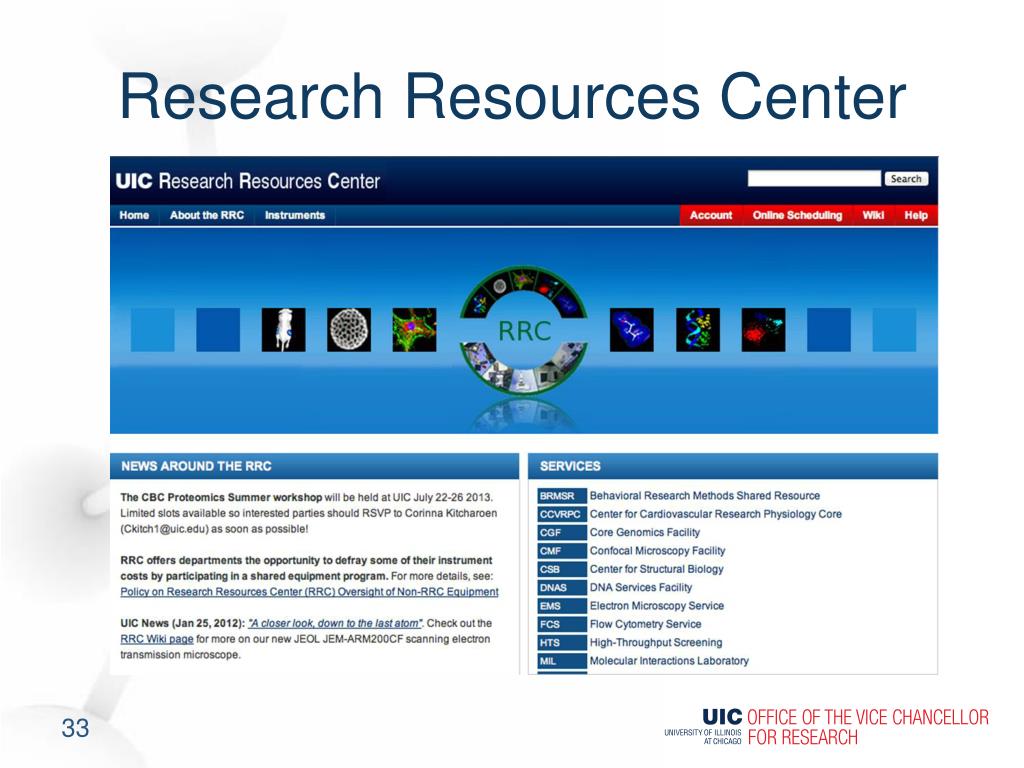1024x768 pixels.
Task: Click the UIC Research Resources Center header title
Action: click(248, 181)
